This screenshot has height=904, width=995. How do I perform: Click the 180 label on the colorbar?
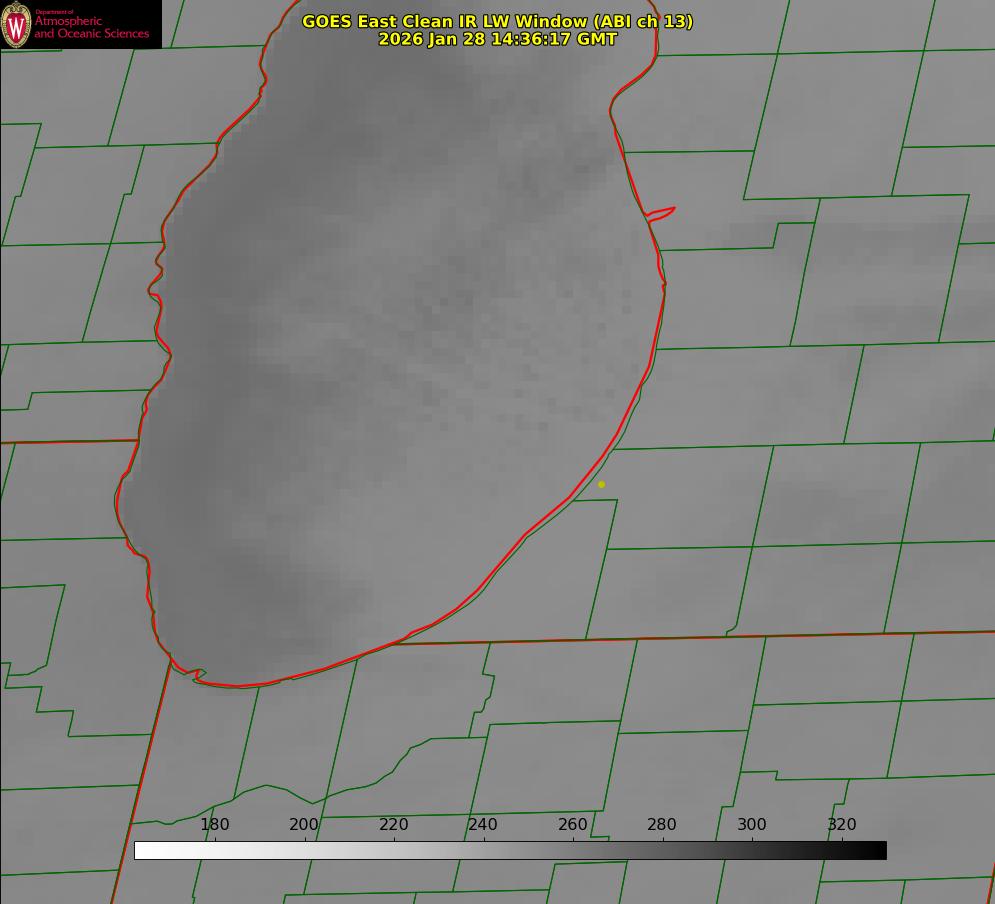click(x=215, y=825)
